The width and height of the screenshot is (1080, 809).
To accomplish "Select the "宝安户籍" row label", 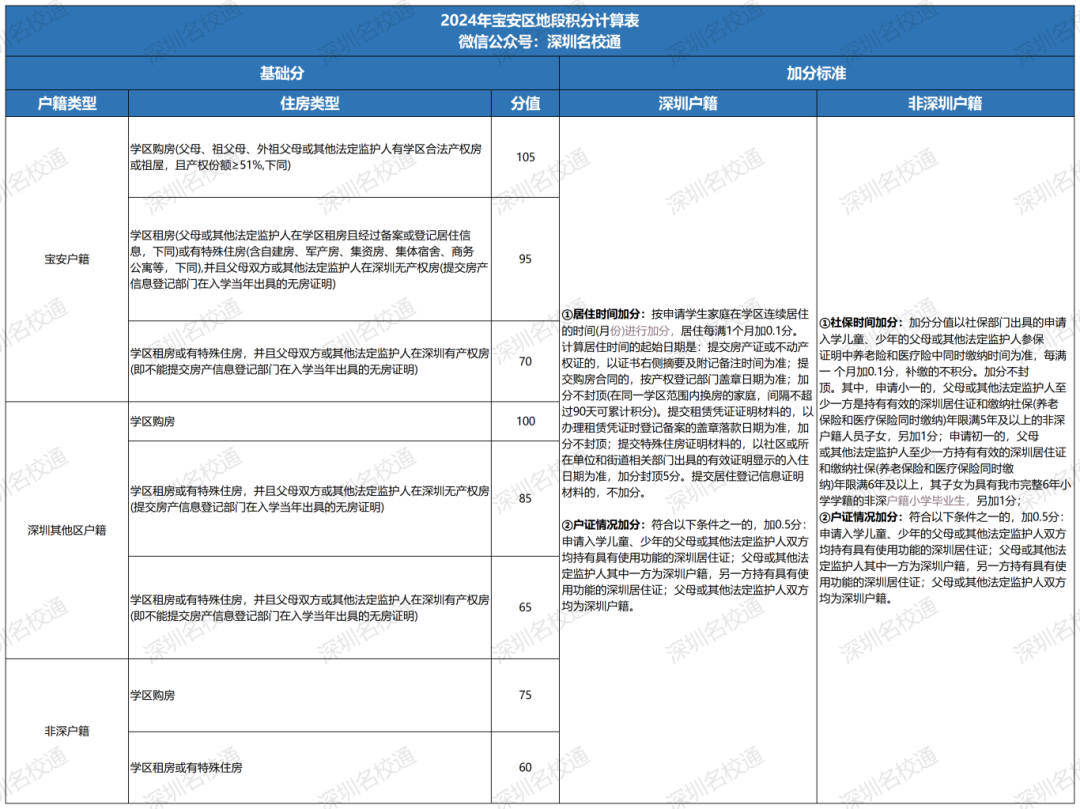I will tap(67, 259).
